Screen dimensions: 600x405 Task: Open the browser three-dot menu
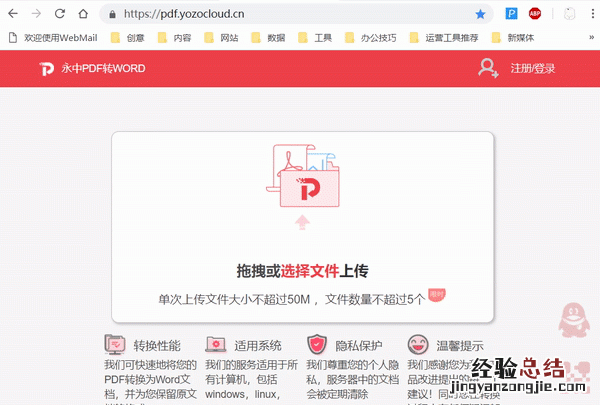[x=593, y=14]
